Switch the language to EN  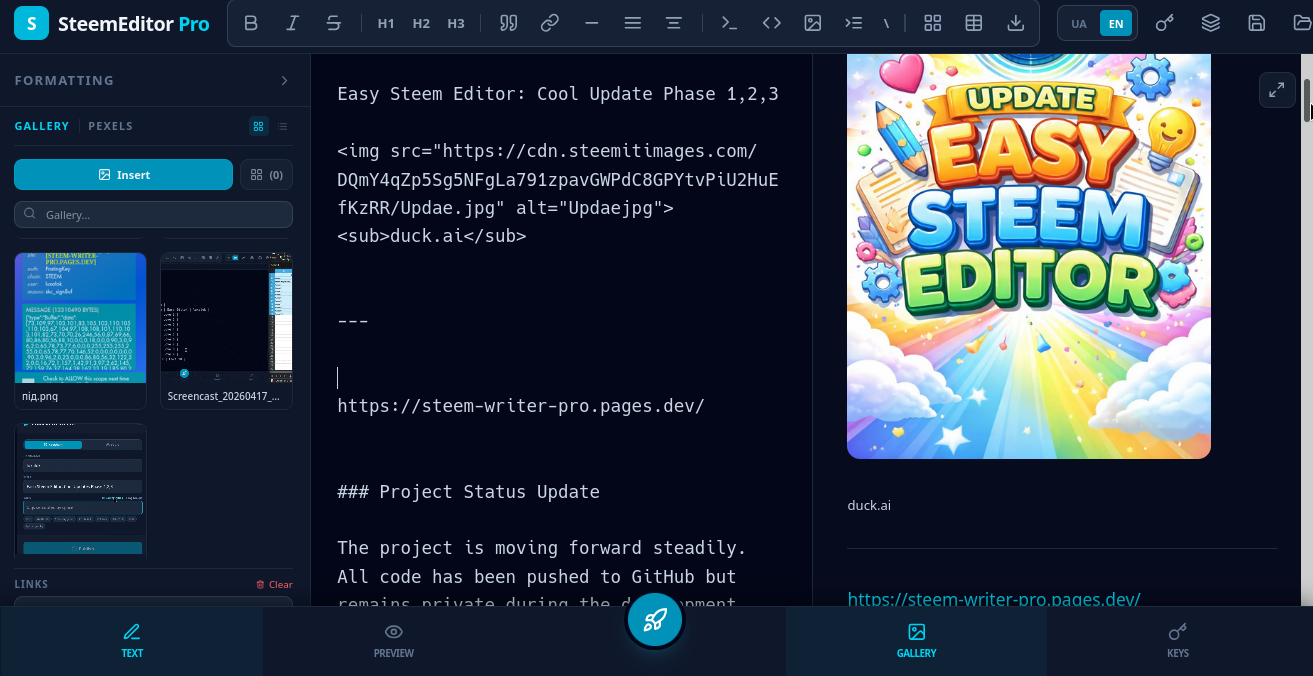[x=1116, y=24]
